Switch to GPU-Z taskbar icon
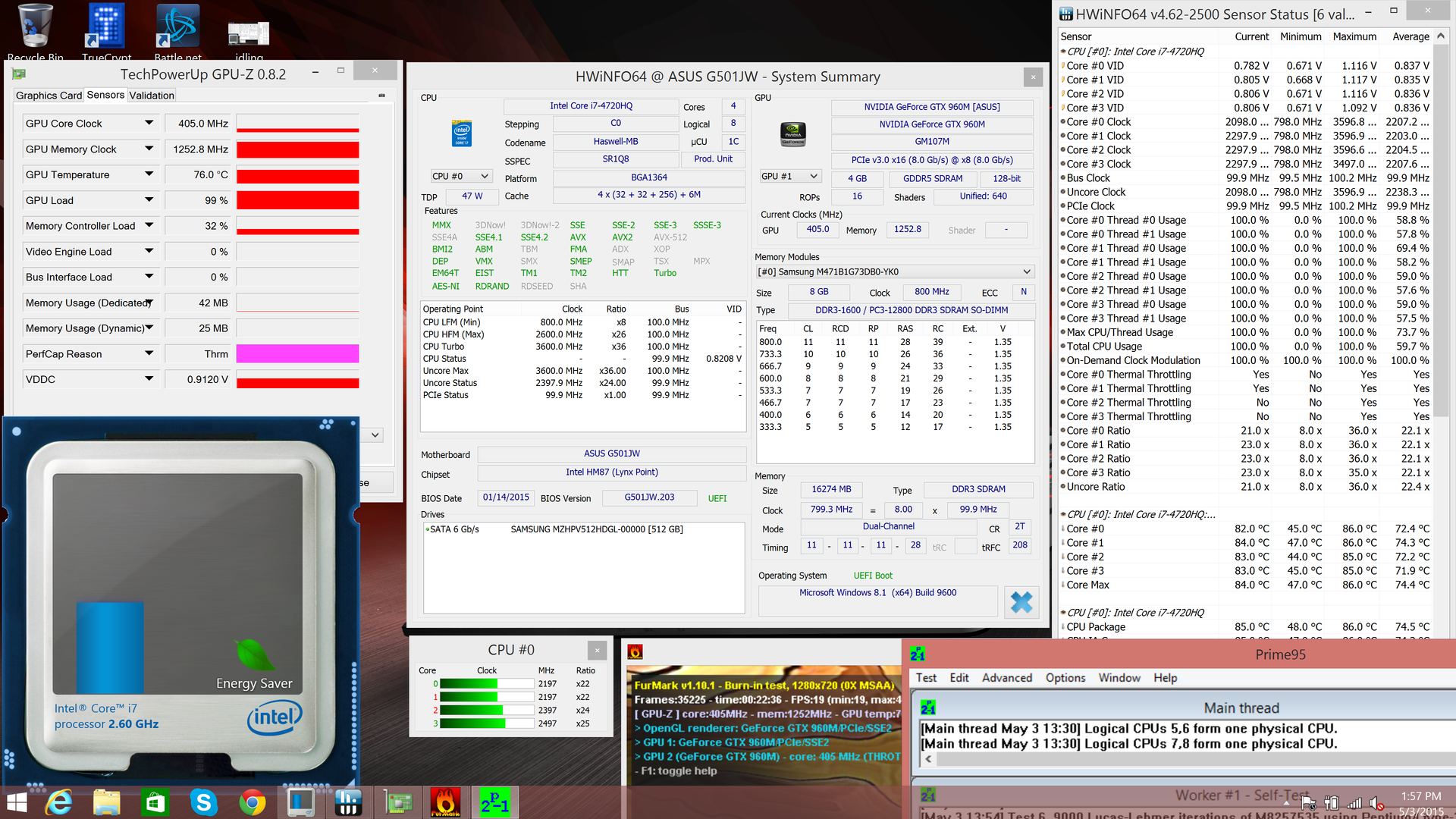This screenshot has width=1456, height=819. (398, 802)
